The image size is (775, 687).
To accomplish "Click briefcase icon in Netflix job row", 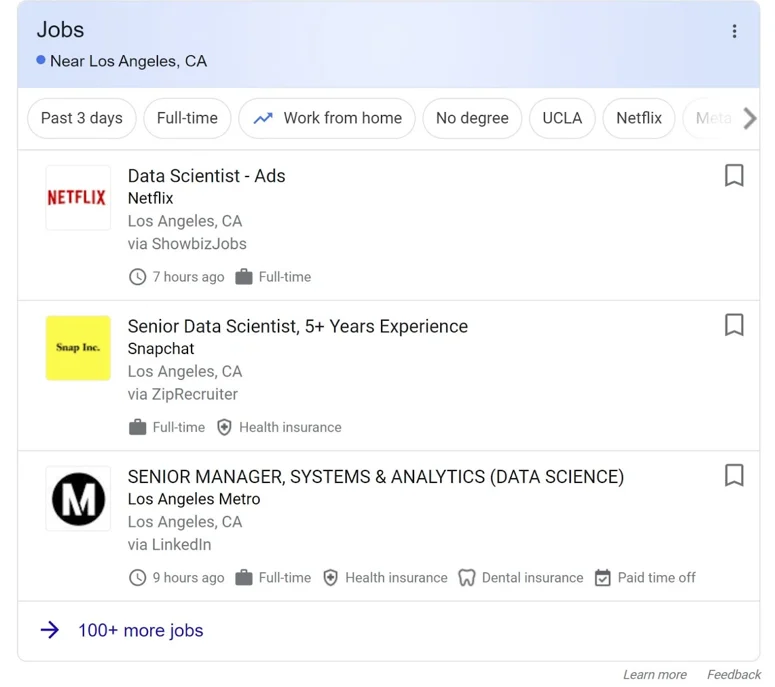I will 244,277.
